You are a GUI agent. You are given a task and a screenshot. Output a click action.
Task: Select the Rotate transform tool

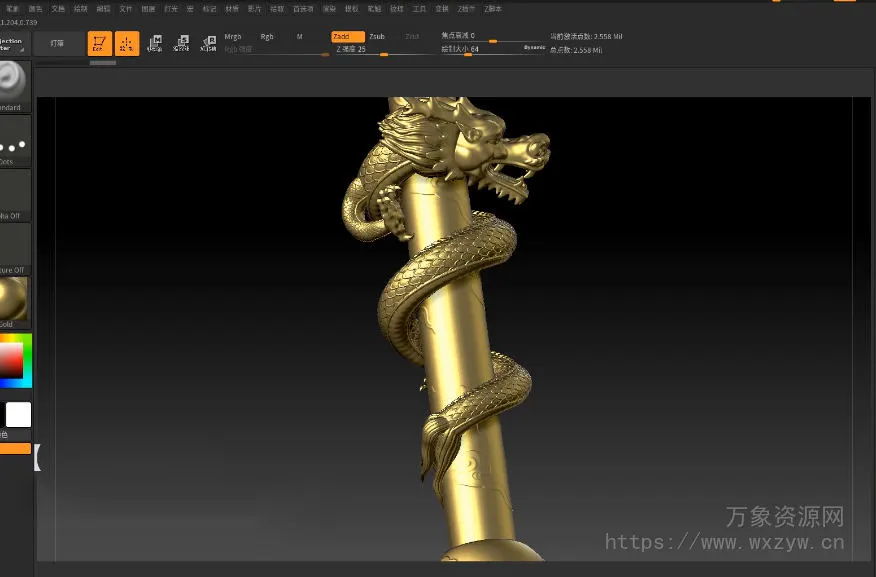click(208, 43)
